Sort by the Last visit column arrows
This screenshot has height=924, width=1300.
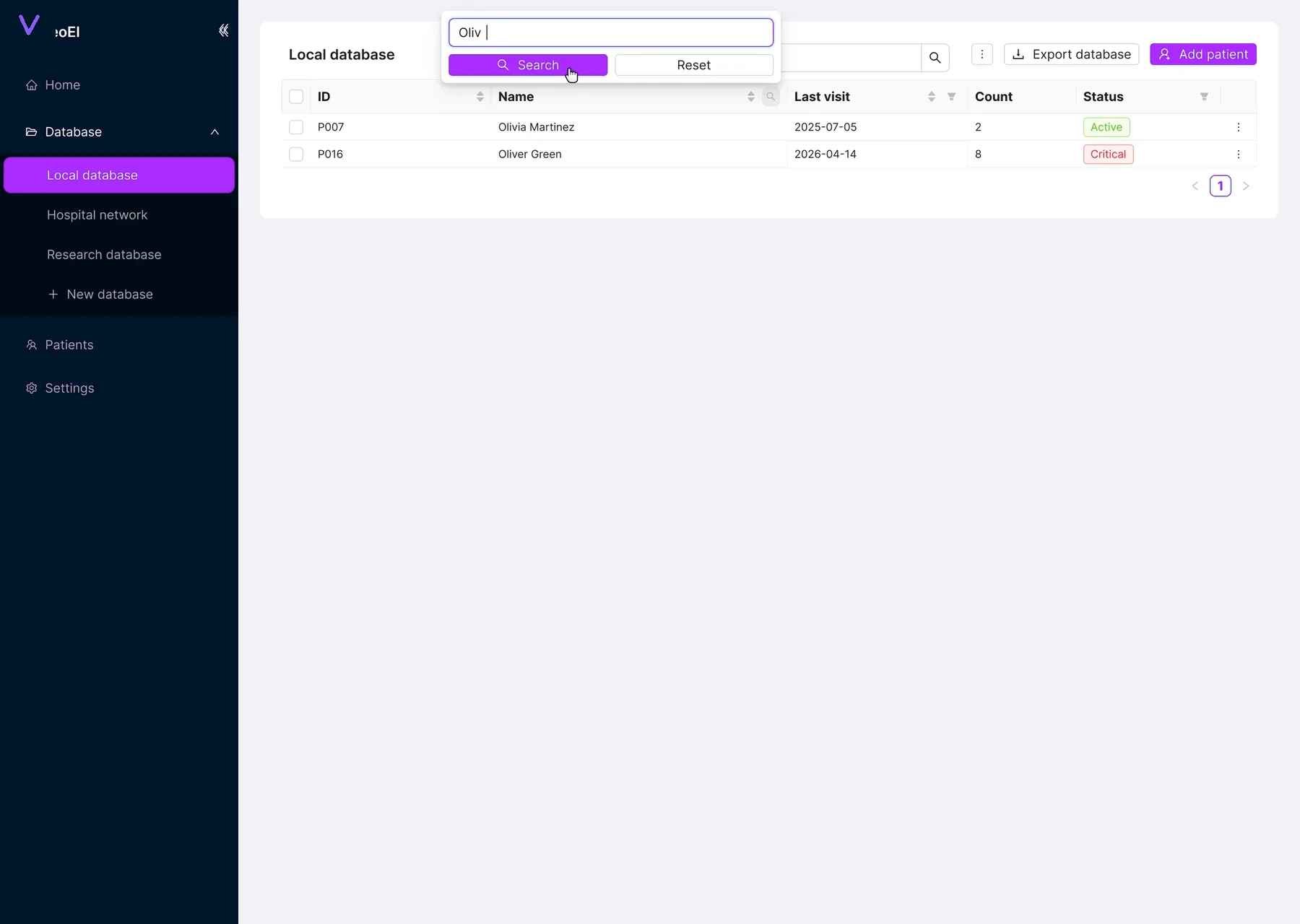[x=932, y=97]
